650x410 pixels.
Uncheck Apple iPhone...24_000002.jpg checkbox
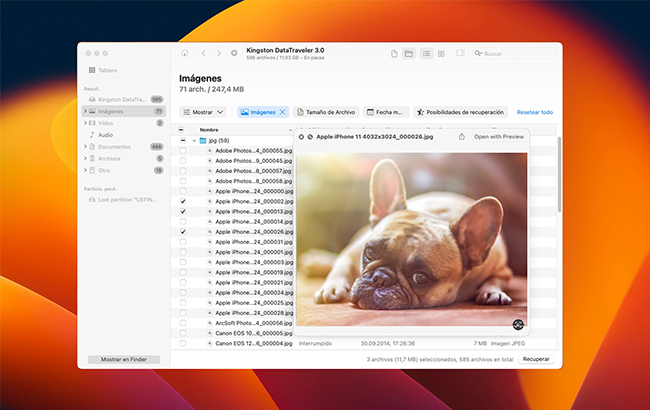[183, 201]
